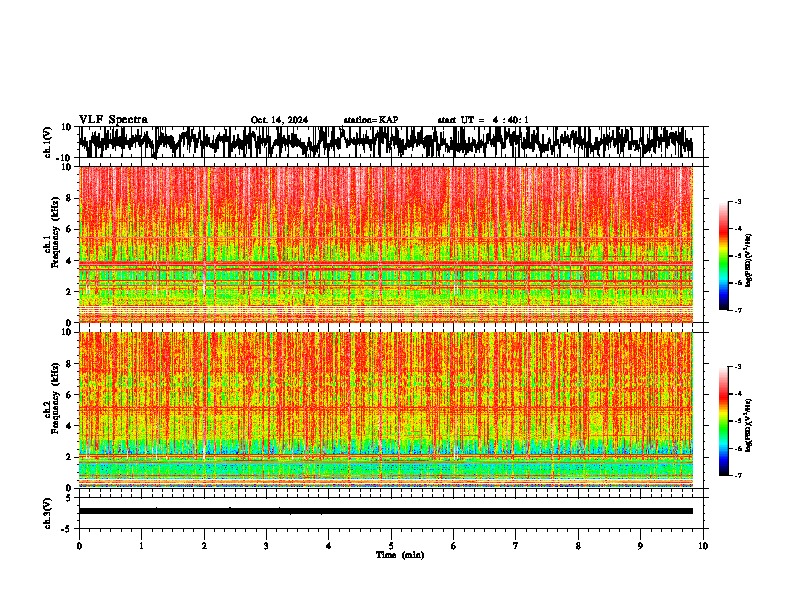The image size is (792, 612).
Task: Click the ch.1(V) axis label
Action: [48, 142]
